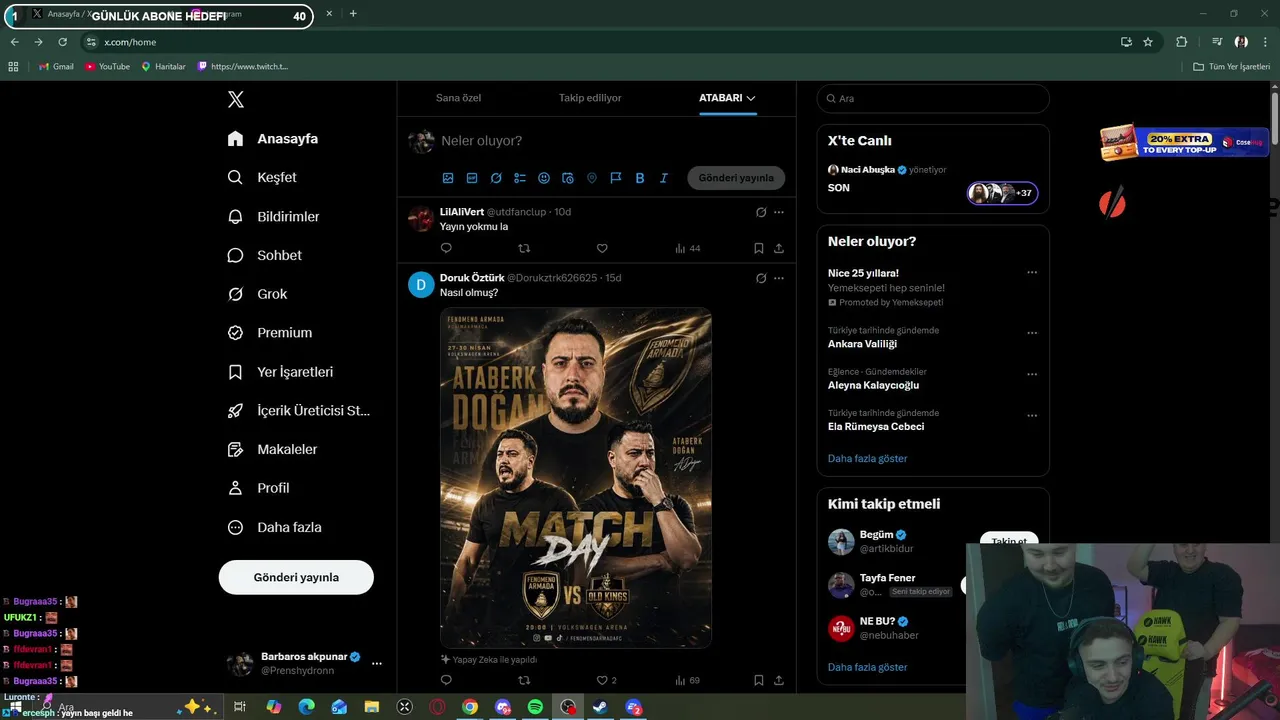Image resolution: width=1280 pixels, height=720 pixels.
Task: Reply to LilAliVert's post
Action: tap(446, 248)
